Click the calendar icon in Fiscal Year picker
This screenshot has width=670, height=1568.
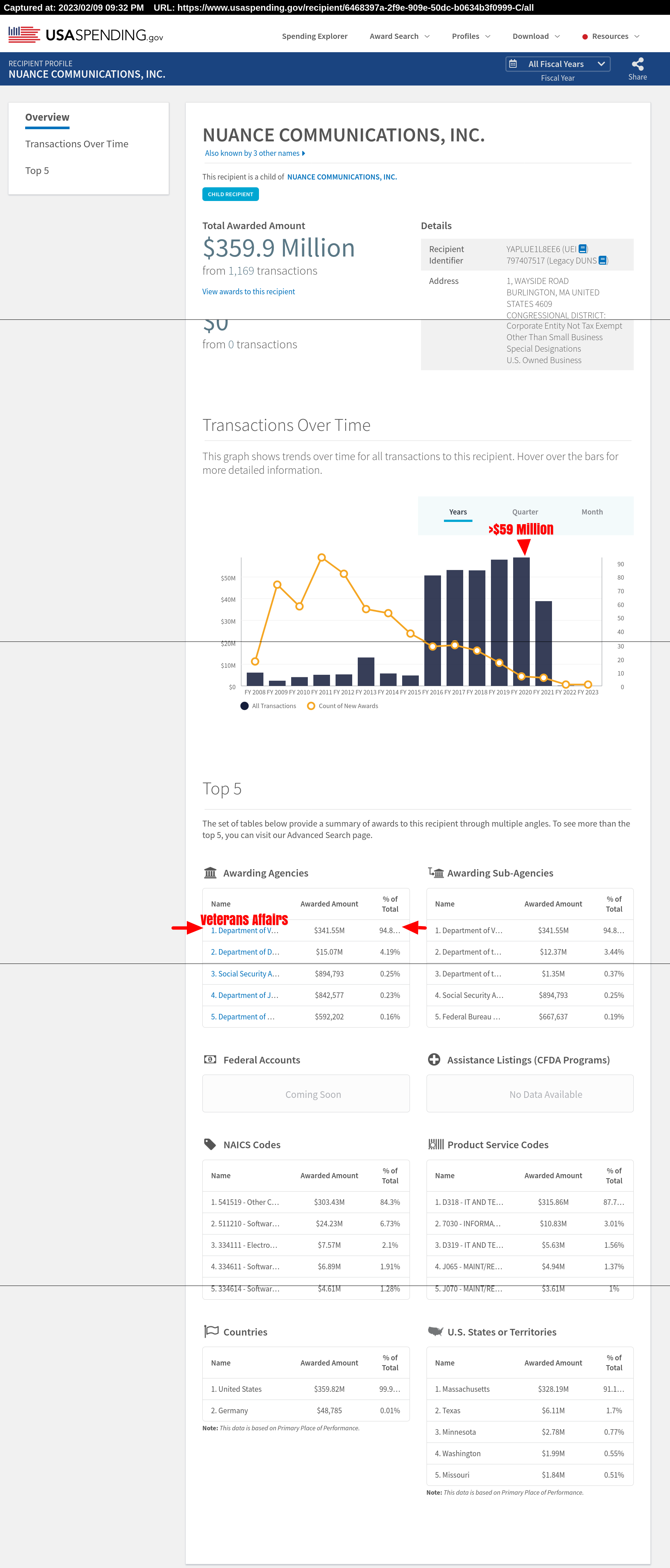[513, 64]
